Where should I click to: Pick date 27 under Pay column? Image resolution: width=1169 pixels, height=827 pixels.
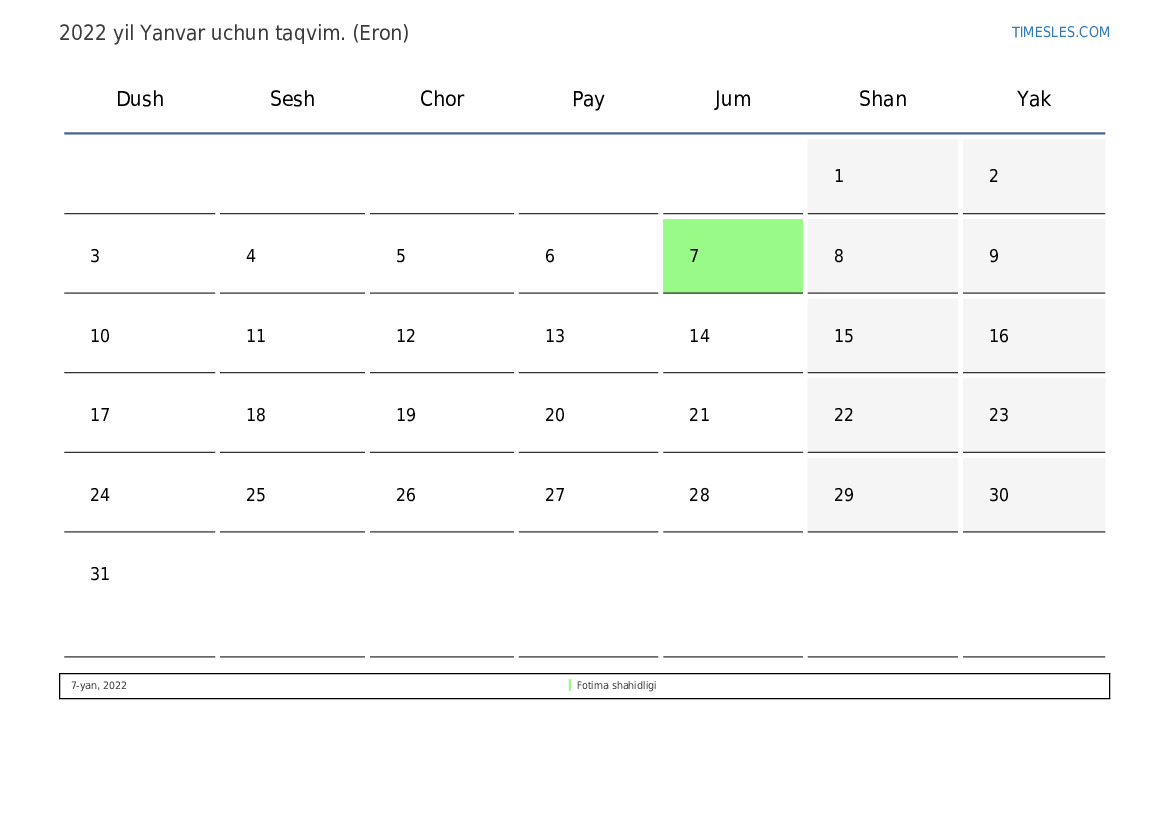pos(588,495)
